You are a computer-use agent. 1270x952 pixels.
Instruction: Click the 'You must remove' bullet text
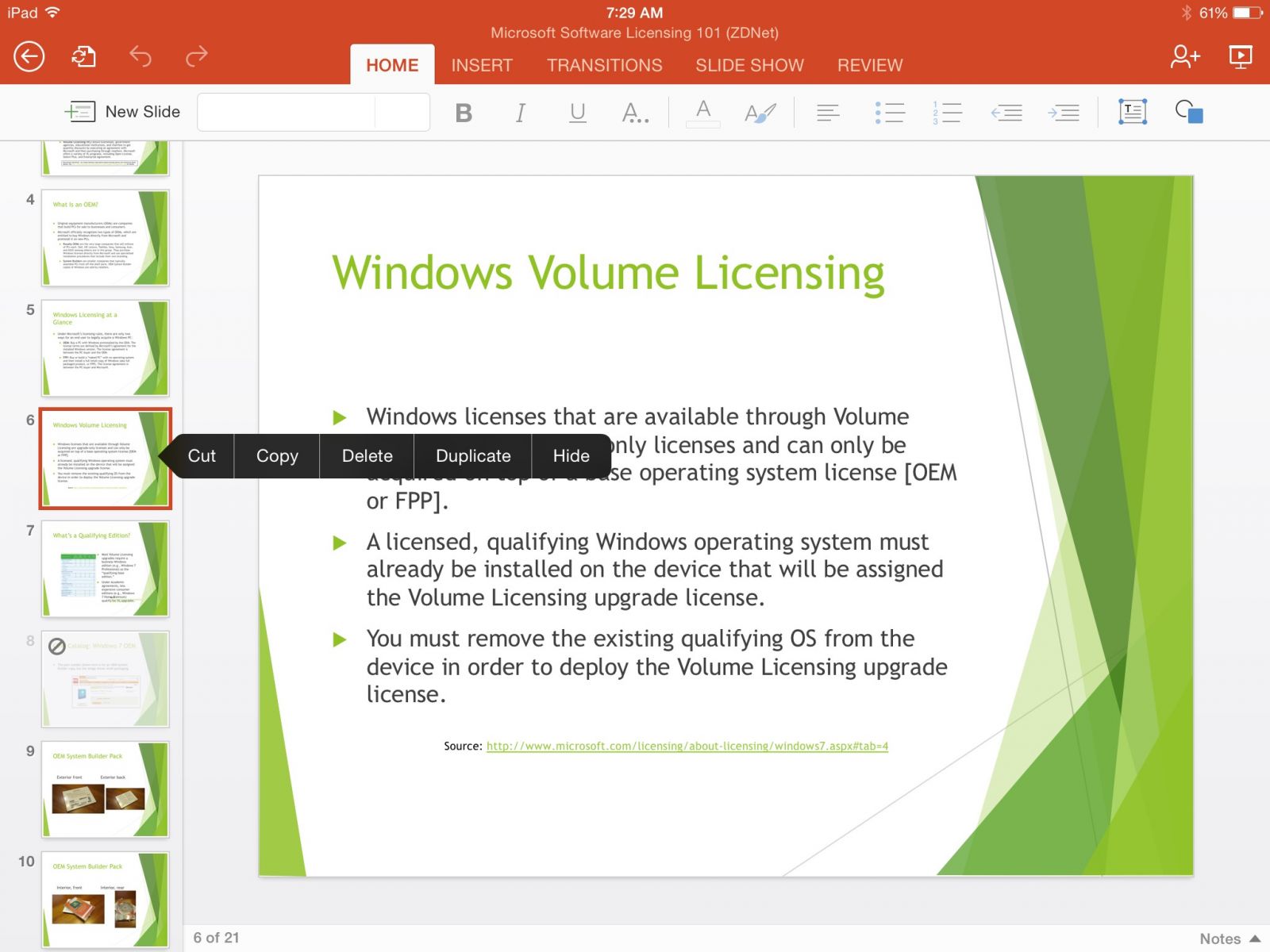(x=656, y=666)
